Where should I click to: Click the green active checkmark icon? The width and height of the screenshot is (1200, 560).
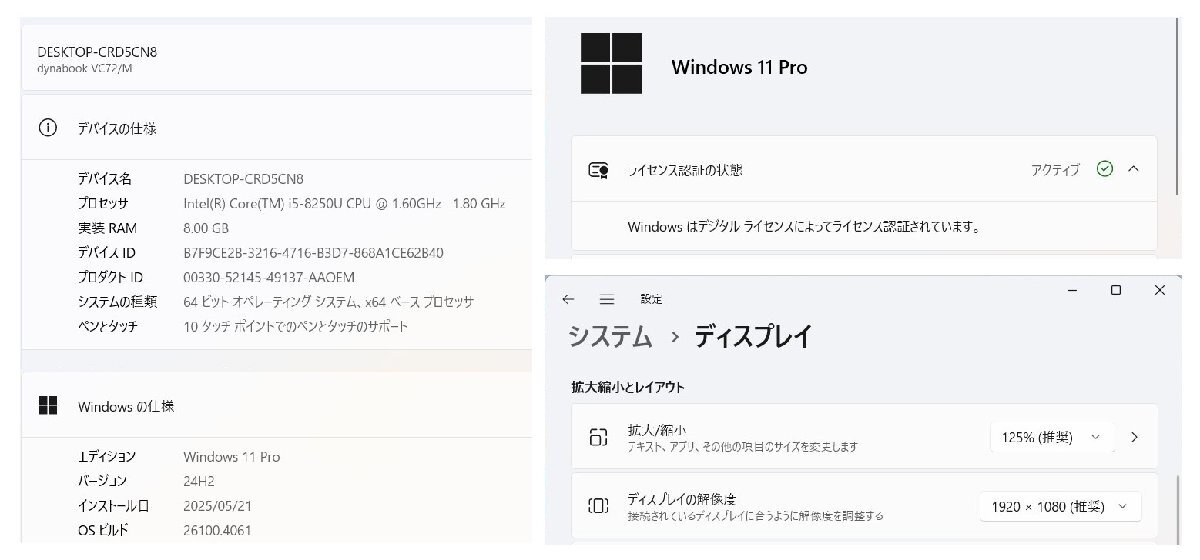(1104, 169)
